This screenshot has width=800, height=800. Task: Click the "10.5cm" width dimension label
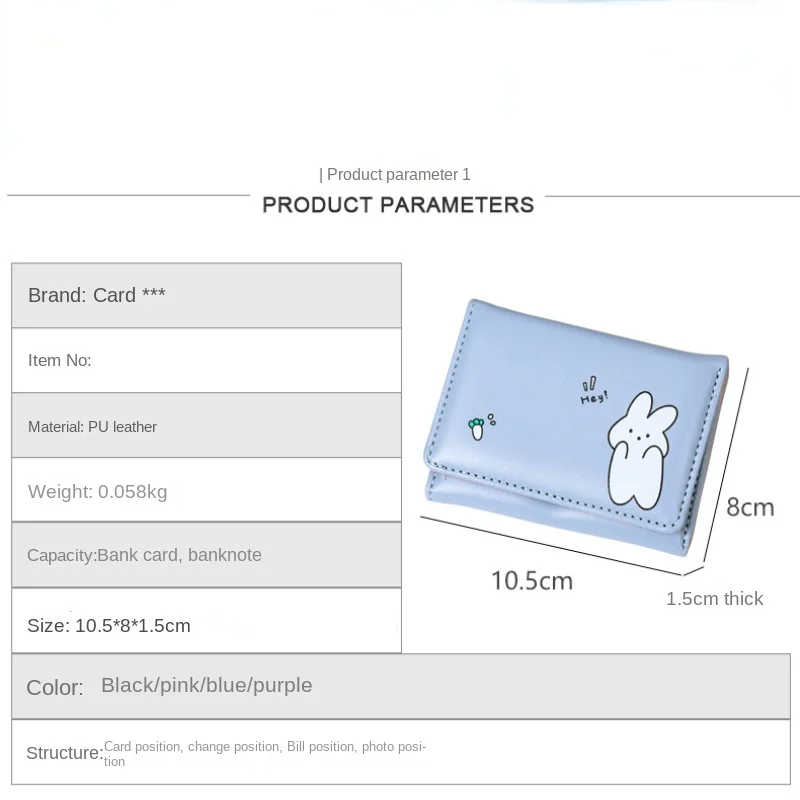click(531, 580)
